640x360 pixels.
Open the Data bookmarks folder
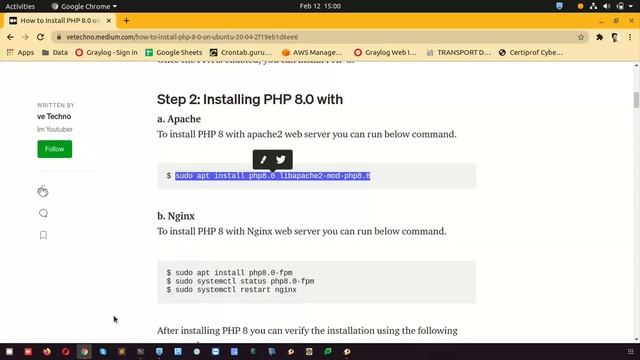(55, 52)
